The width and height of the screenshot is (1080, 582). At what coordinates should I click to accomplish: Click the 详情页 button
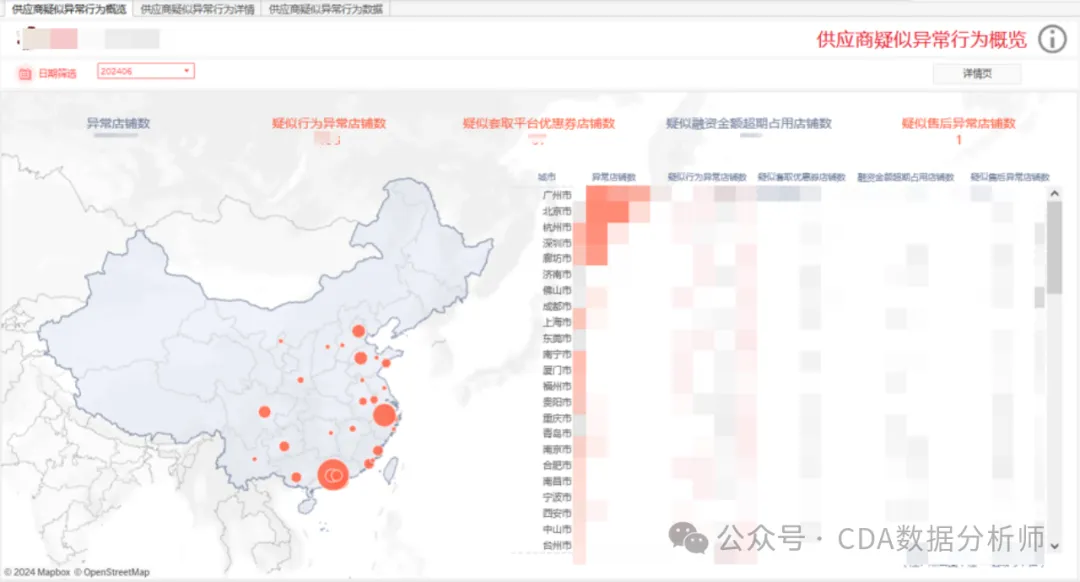click(x=976, y=74)
